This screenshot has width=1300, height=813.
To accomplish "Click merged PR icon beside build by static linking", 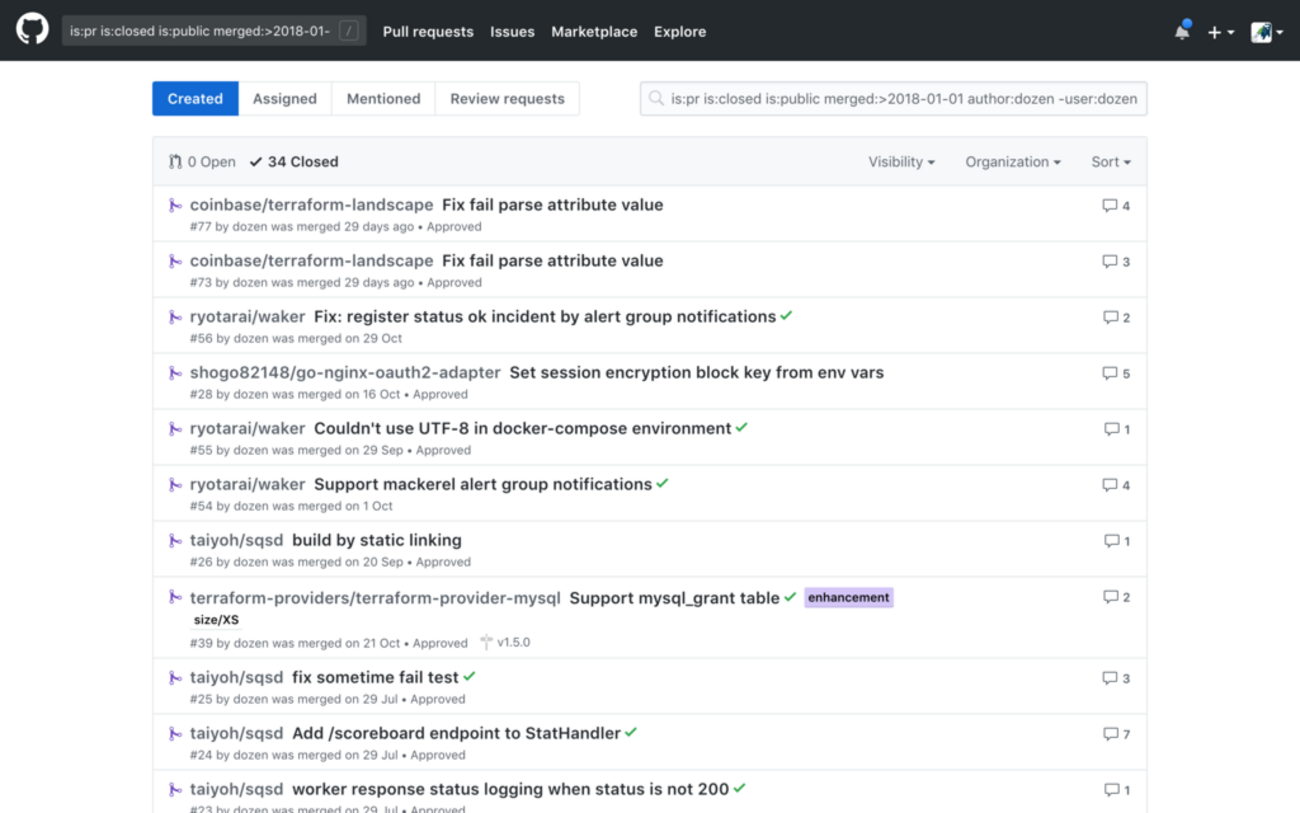I will (175, 541).
